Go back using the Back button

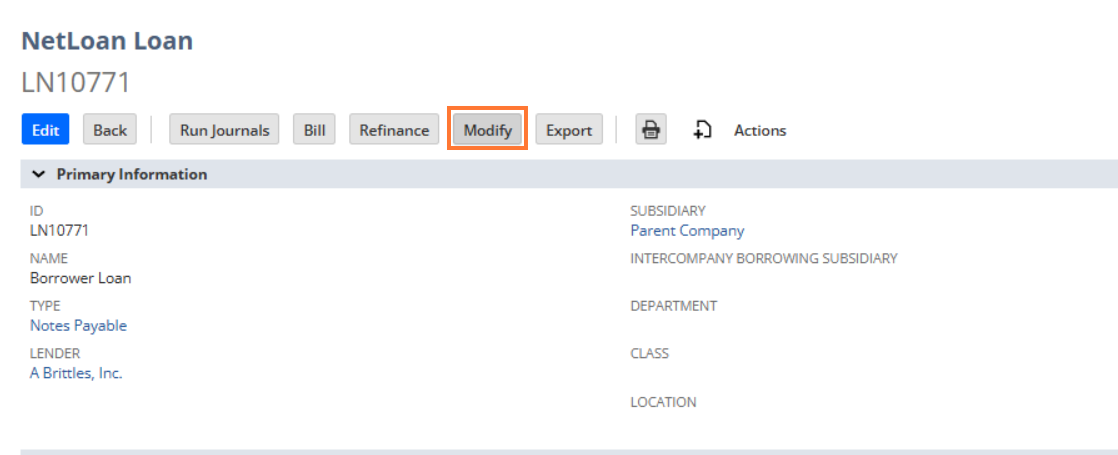110,130
